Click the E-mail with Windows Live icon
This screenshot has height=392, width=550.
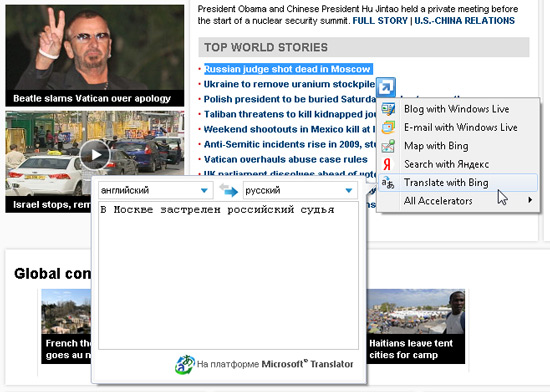[x=388, y=127]
